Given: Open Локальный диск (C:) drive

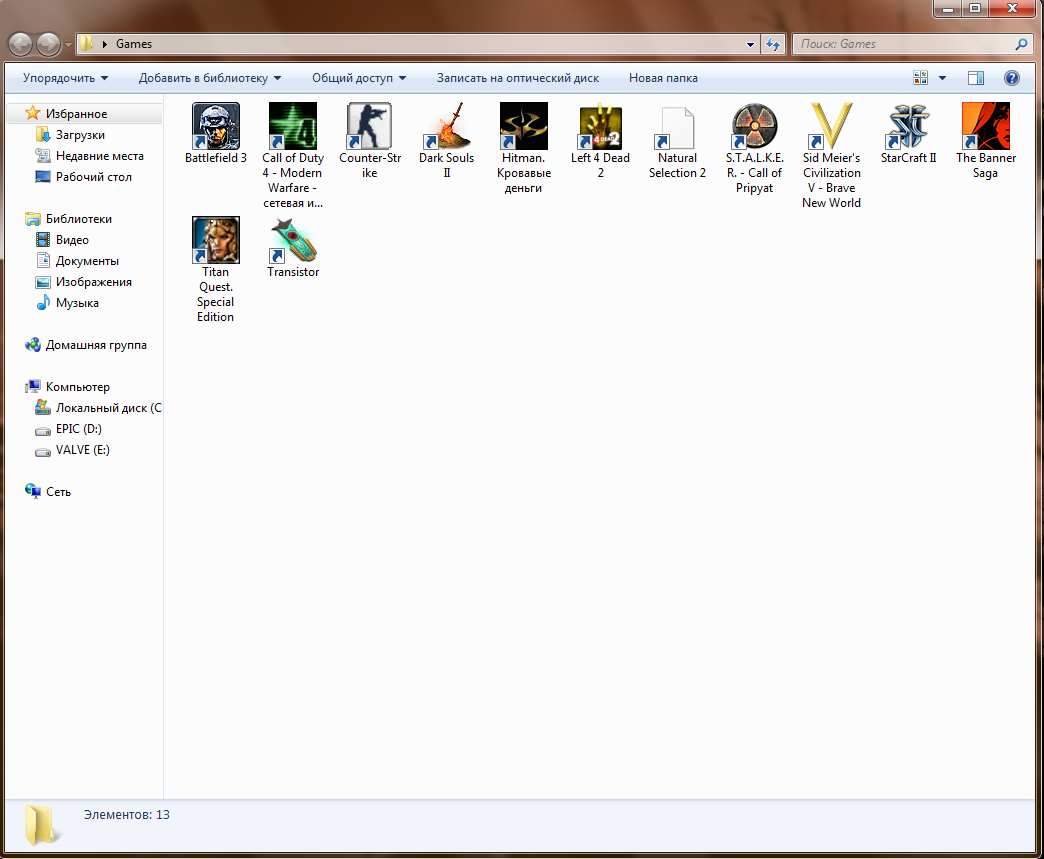Looking at the screenshot, I should coord(108,408).
